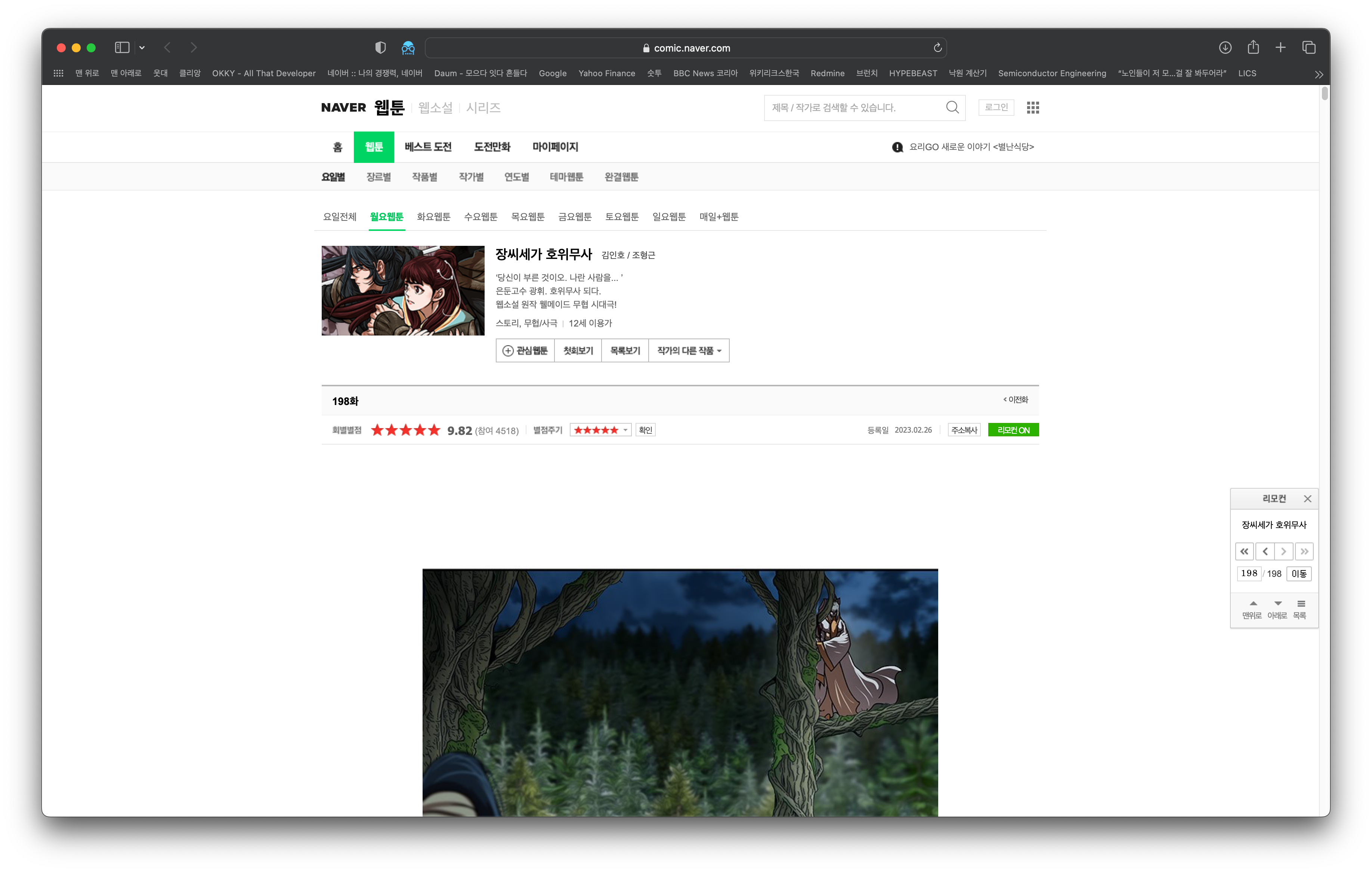Close 리모컨 panel X icon
This screenshot has height=872, width=1372.
point(1308,499)
